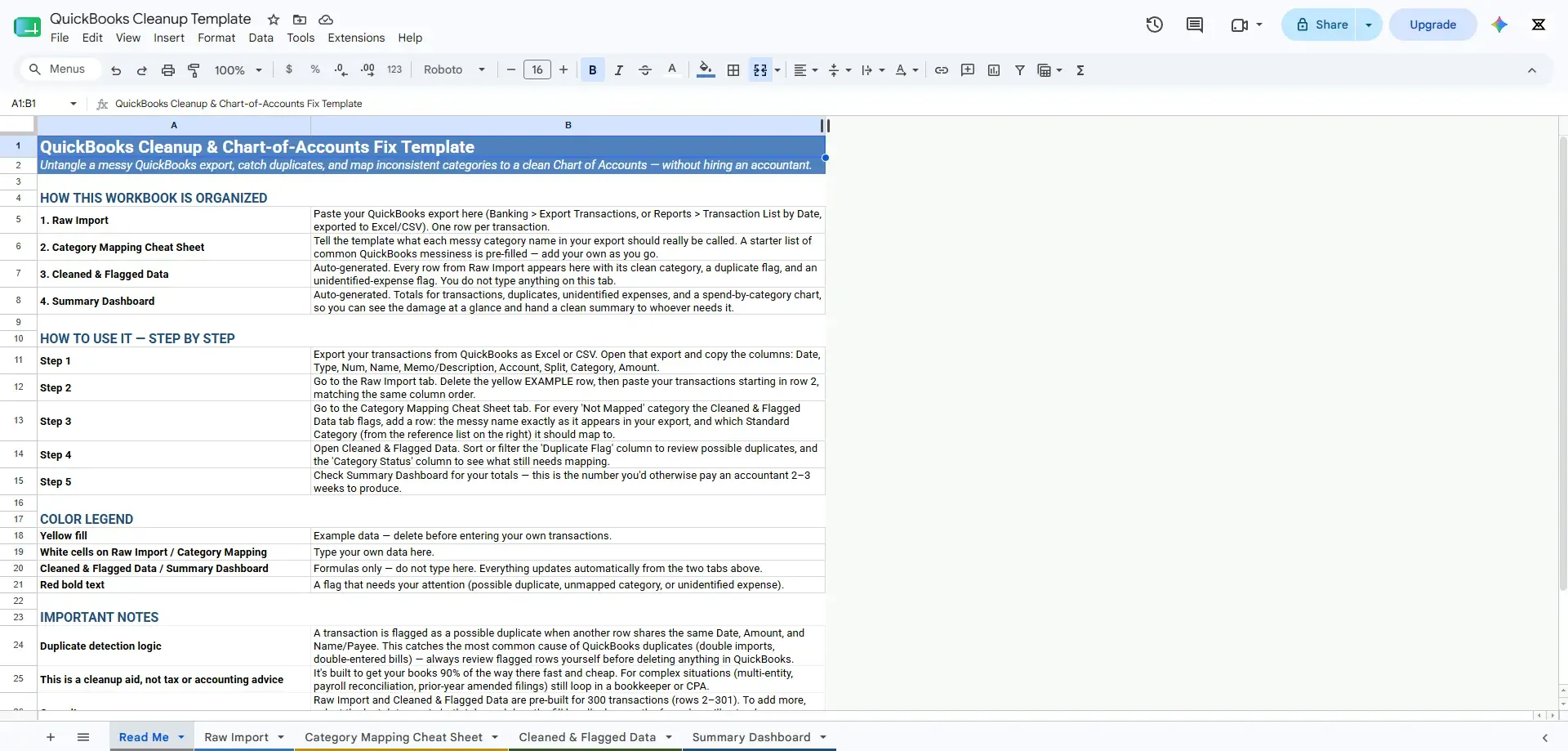Click the Share button

[1319, 25]
